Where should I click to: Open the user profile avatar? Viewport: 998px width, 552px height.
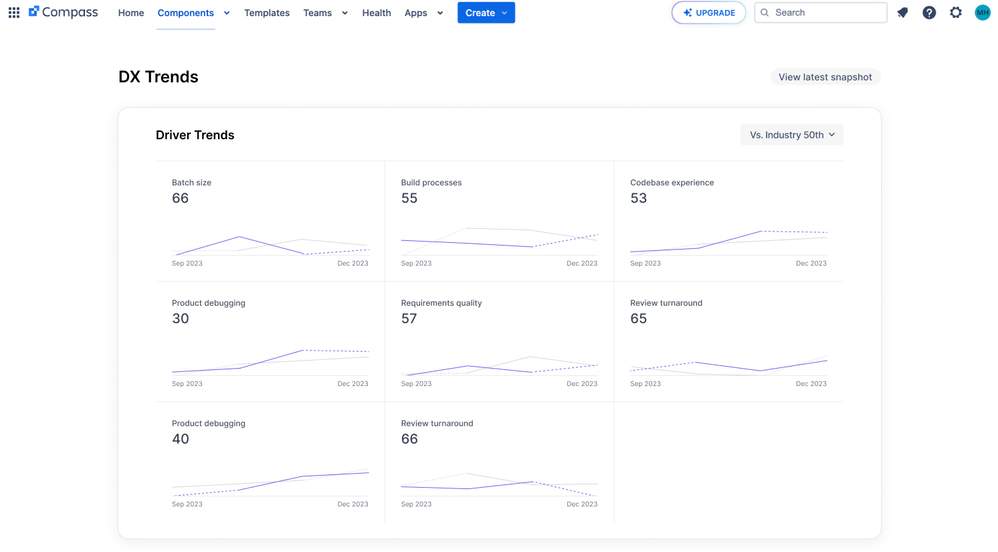[x=982, y=13]
